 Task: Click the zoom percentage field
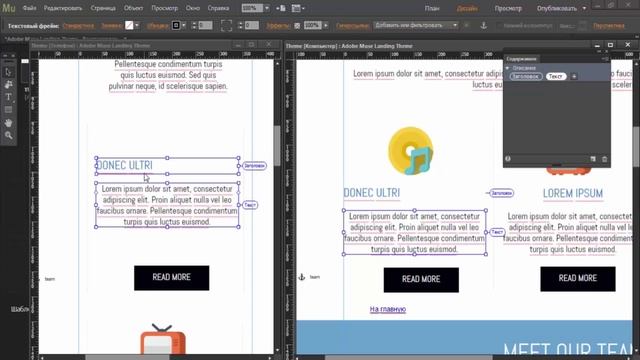252,8
